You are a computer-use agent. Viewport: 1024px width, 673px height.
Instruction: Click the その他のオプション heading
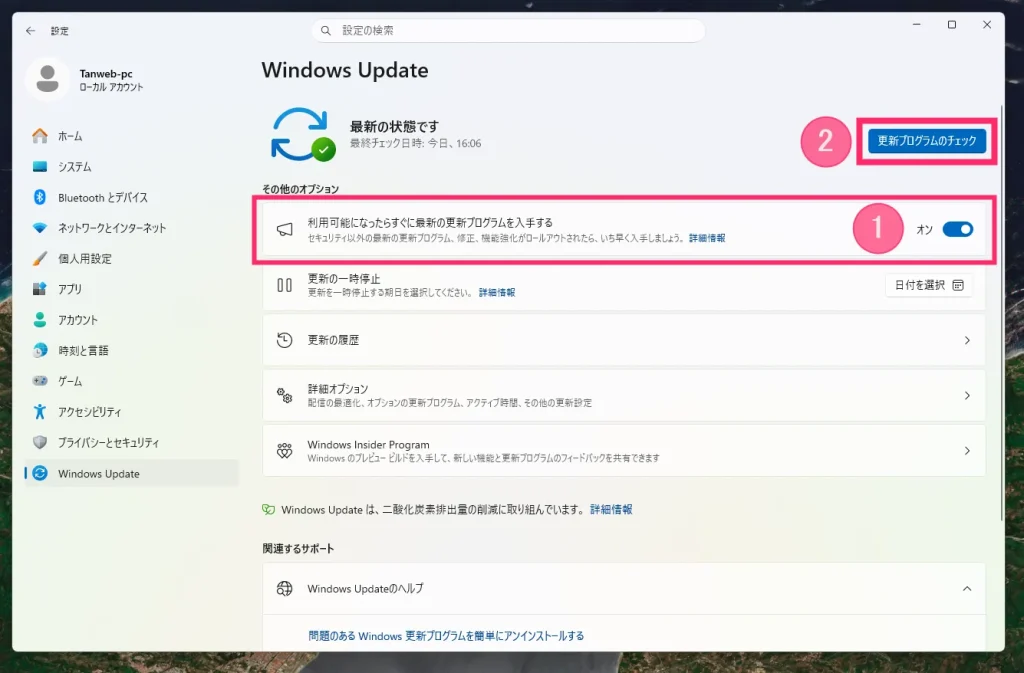coord(300,189)
